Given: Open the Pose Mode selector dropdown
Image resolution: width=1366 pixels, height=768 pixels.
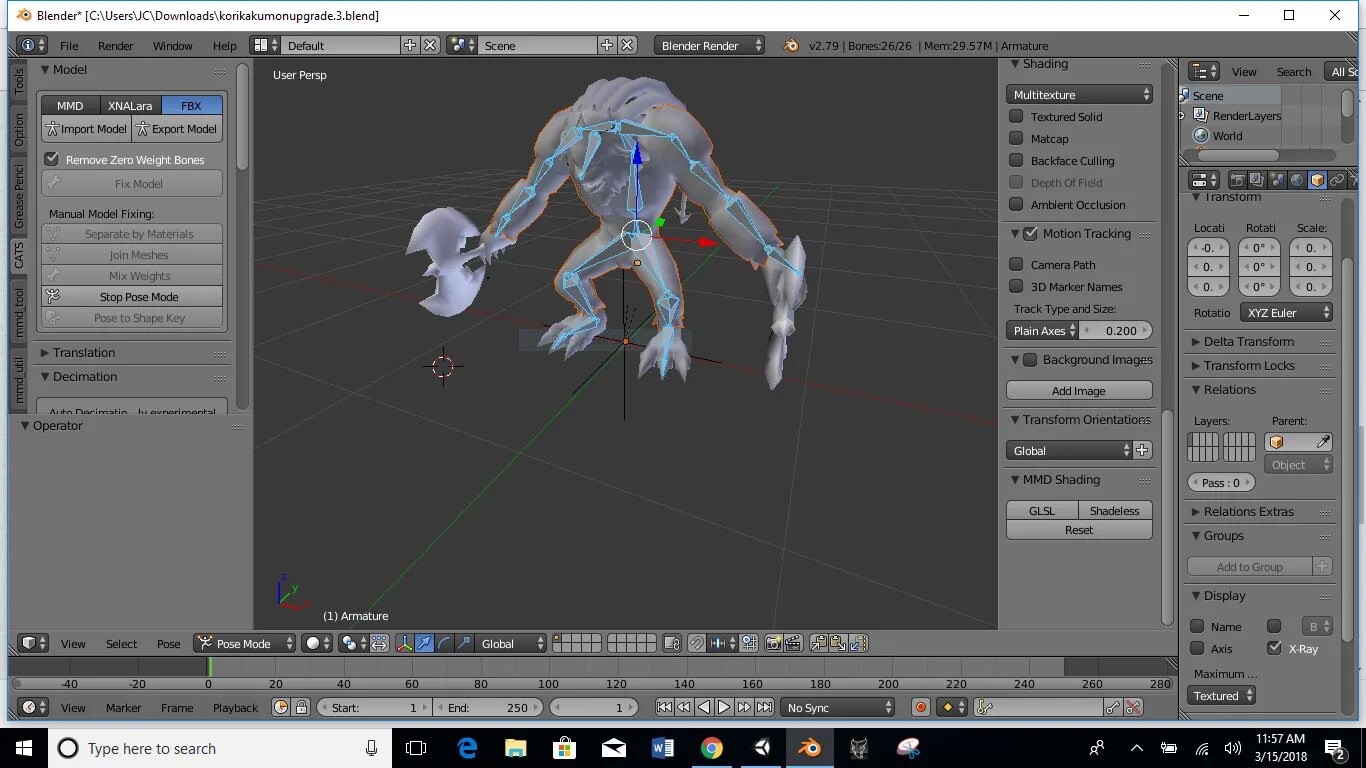Looking at the screenshot, I should pos(245,644).
